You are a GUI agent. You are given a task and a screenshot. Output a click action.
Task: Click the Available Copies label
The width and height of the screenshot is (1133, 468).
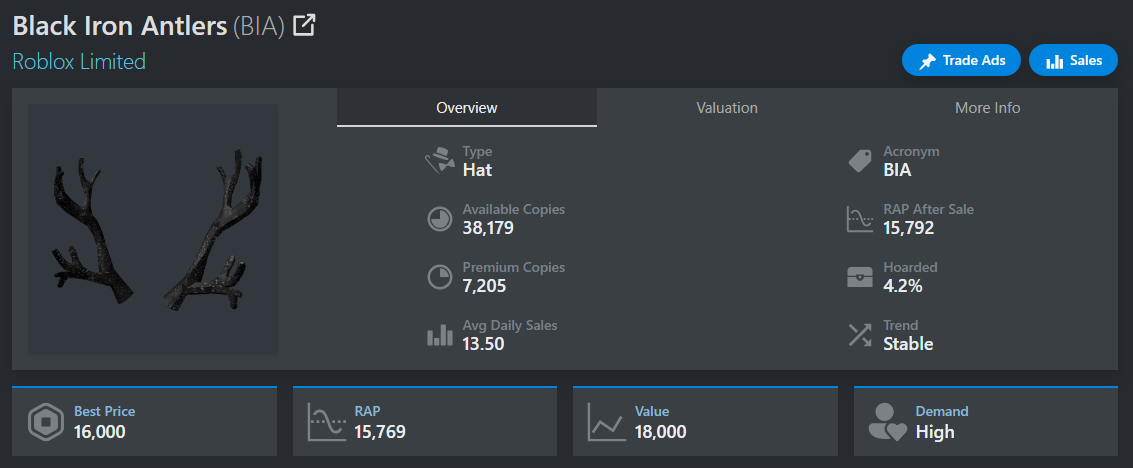(x=514, y=209)
